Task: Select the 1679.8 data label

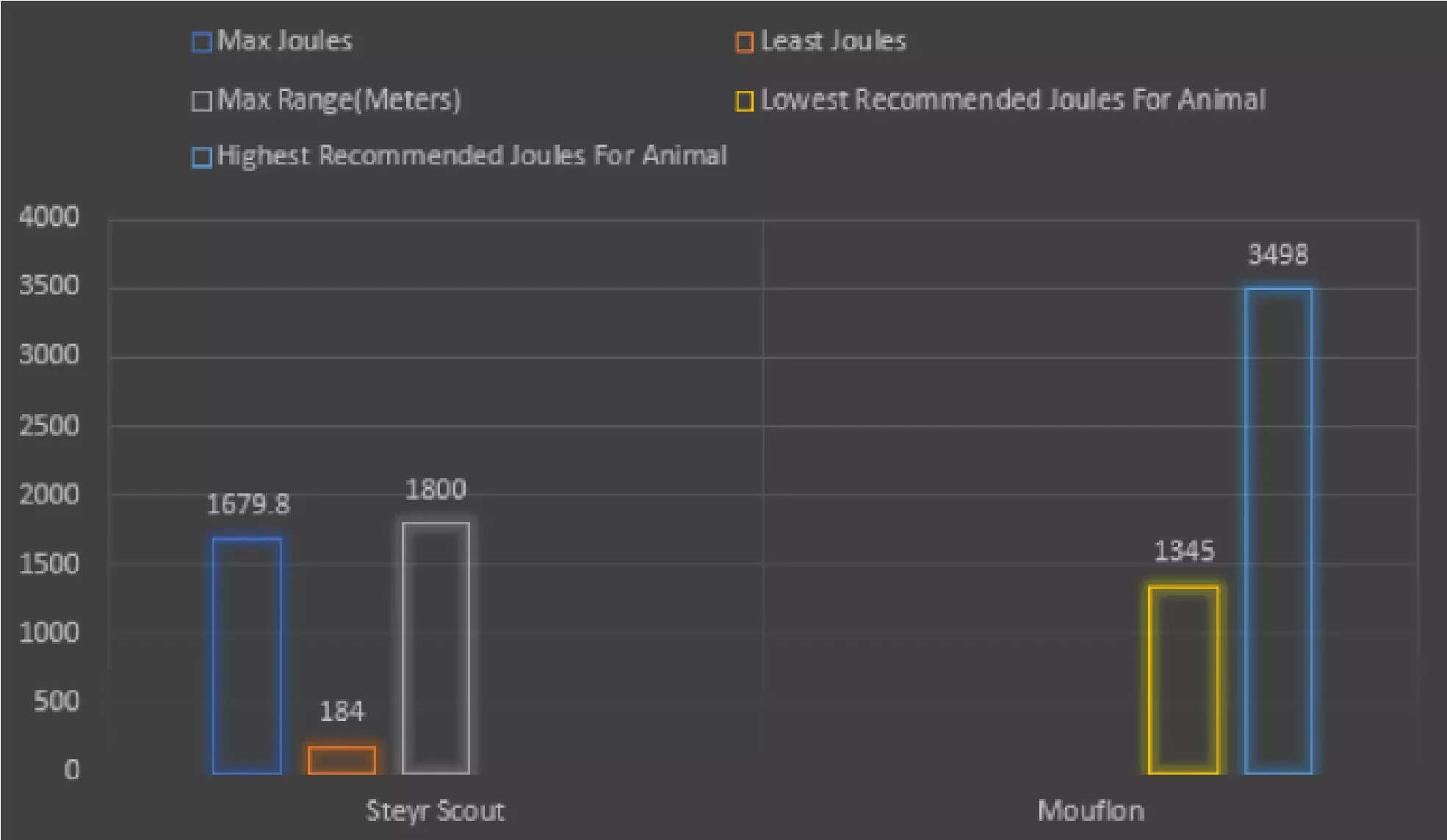Action: pyautogui.click(x=248, y=504)
